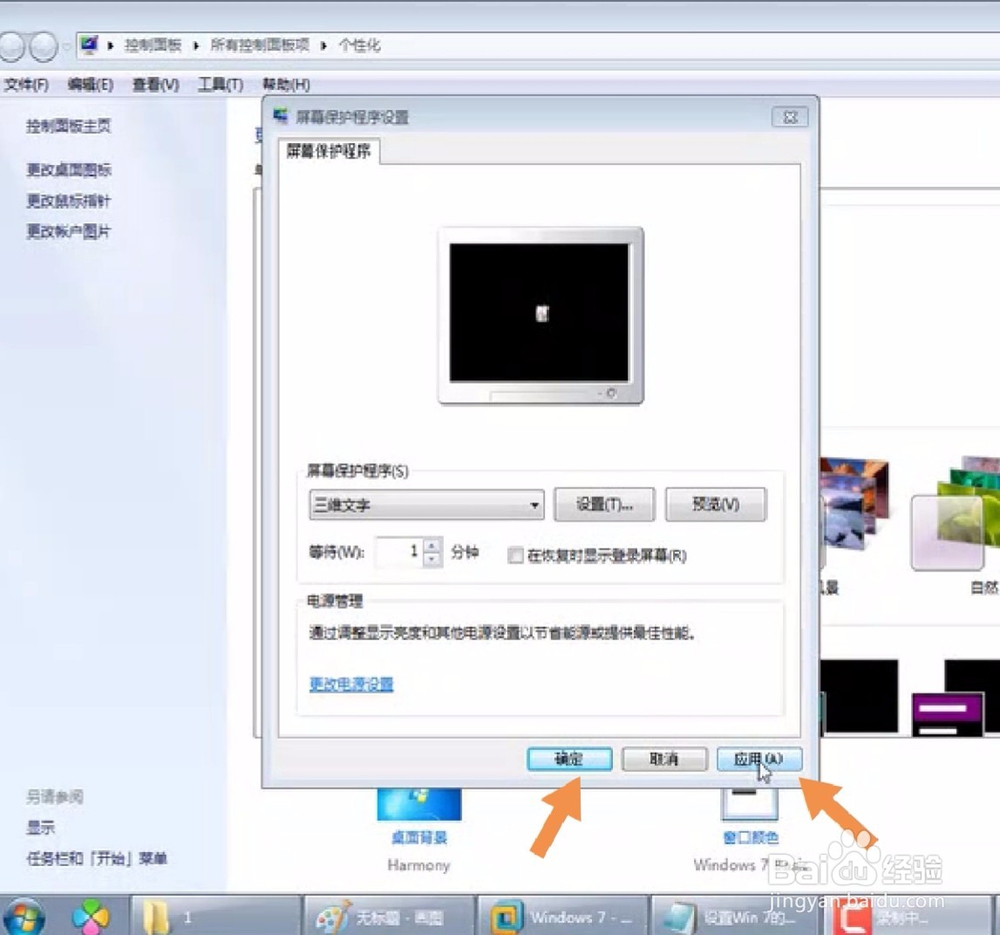
Task: Open the 工具(T) menu
Action: (x=221, y=84)
